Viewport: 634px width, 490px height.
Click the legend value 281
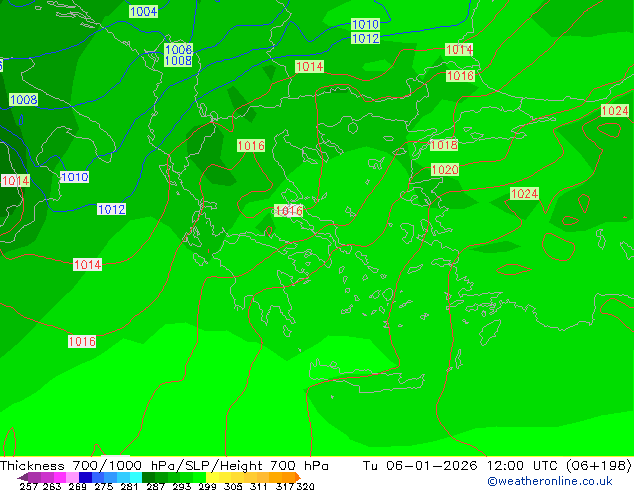(129, 486)
